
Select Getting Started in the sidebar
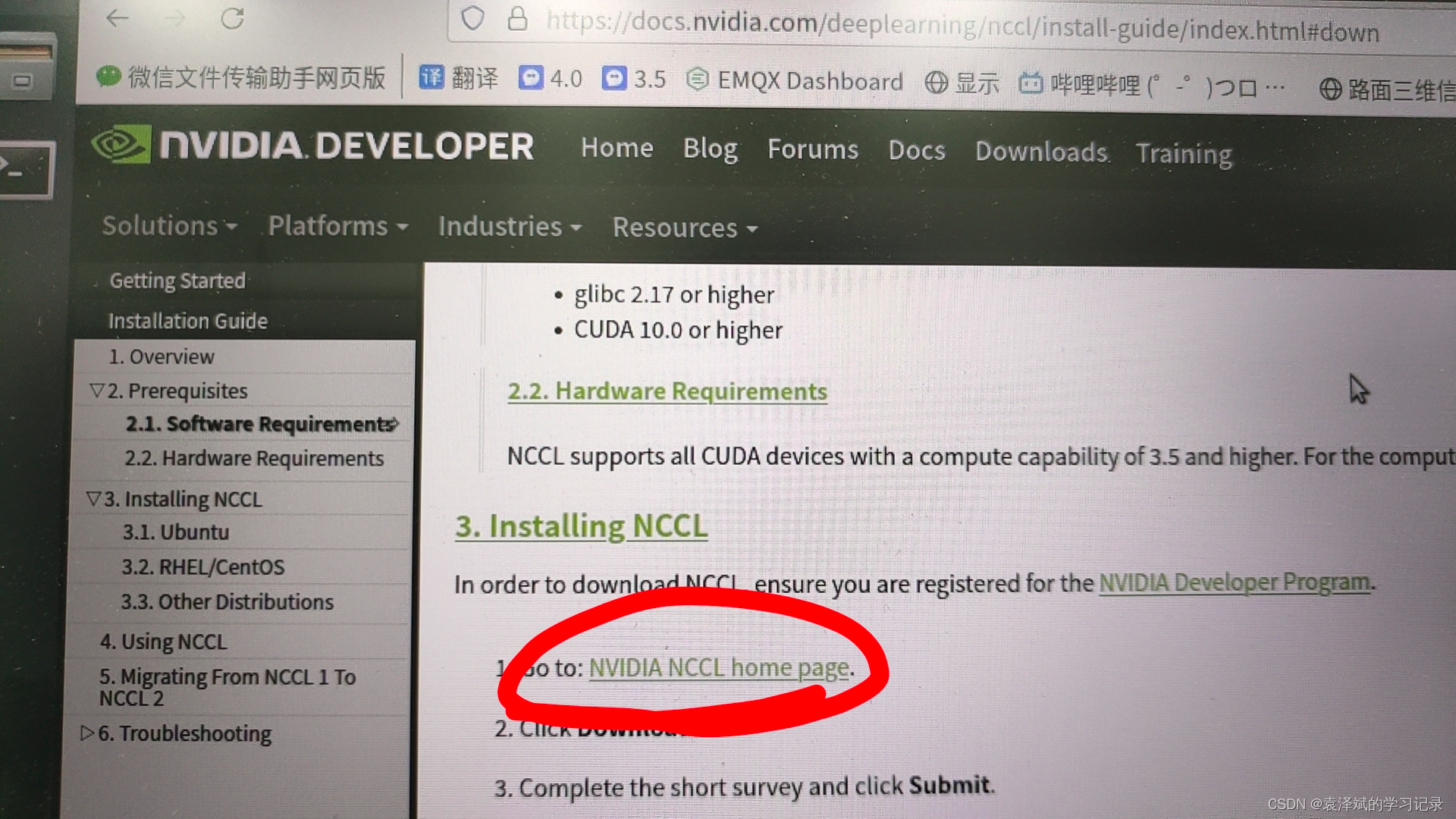177,281
